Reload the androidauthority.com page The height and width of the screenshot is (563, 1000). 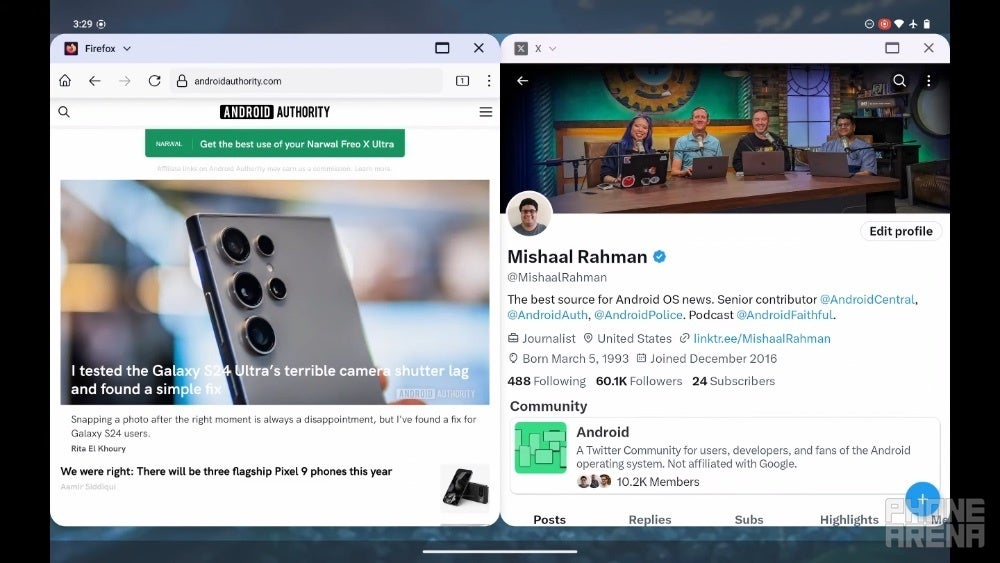[x=154, y=81]
